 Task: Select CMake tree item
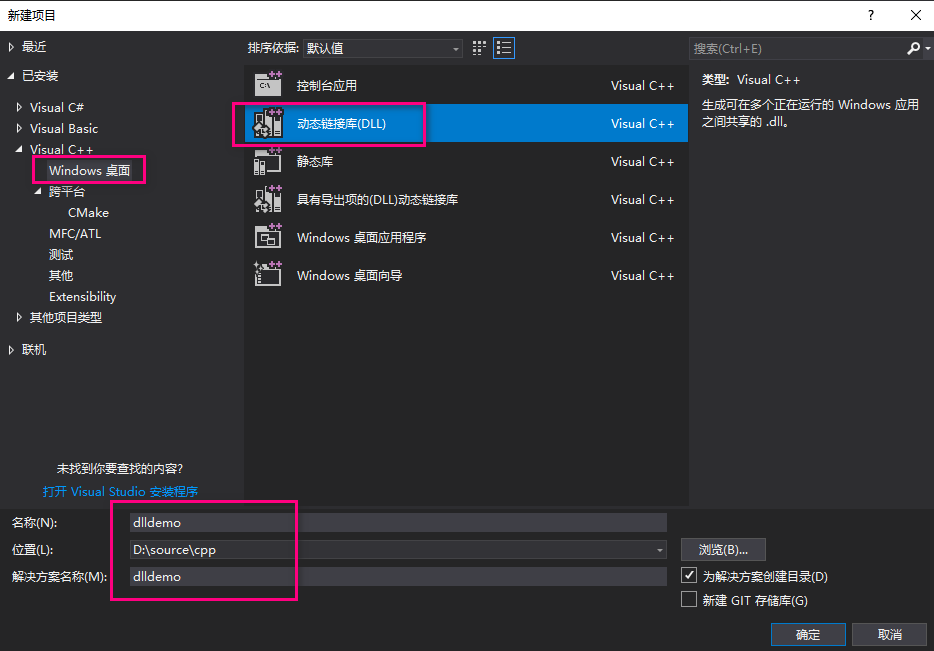point(88,213)
